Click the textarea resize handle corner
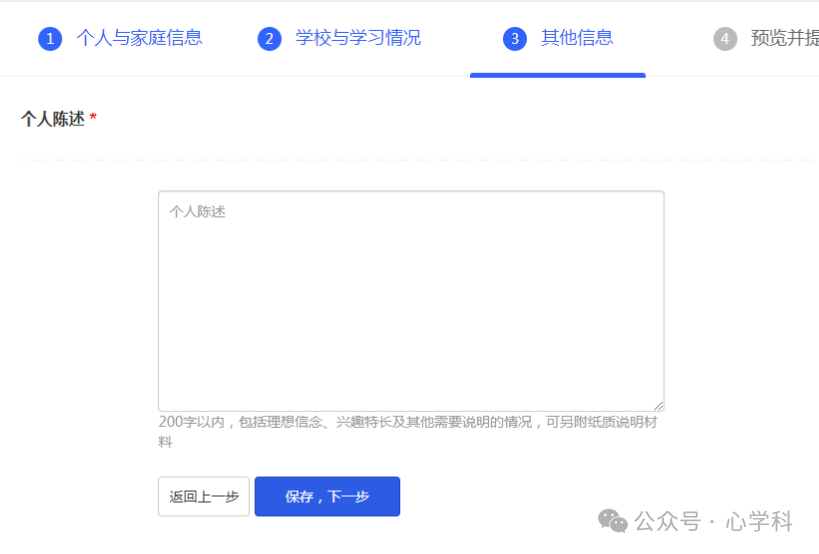Screen dimensions: 819x554 pos(659,406)
